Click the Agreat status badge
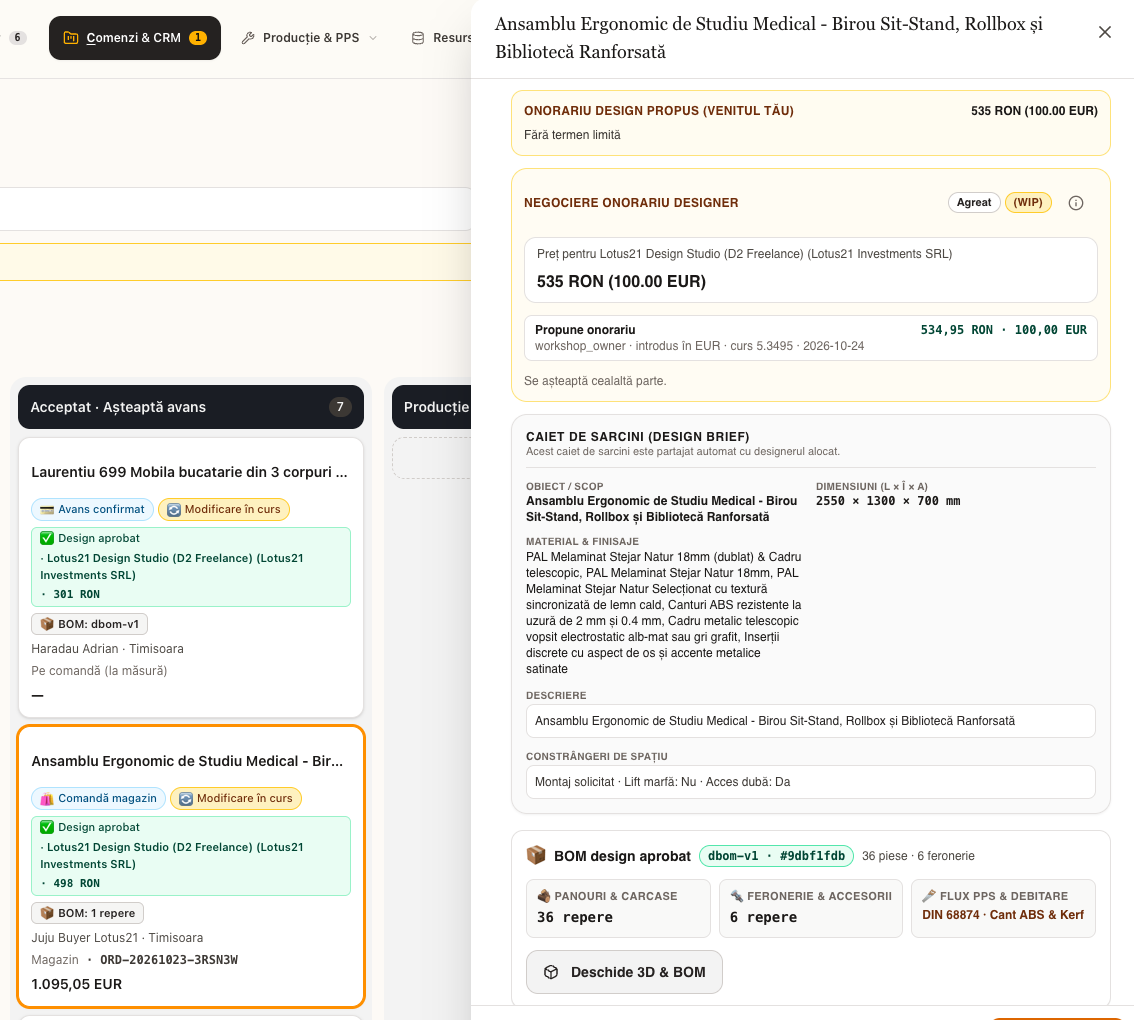The image size is (1134, 1020). pyautogui.click(x=973, y=203)
